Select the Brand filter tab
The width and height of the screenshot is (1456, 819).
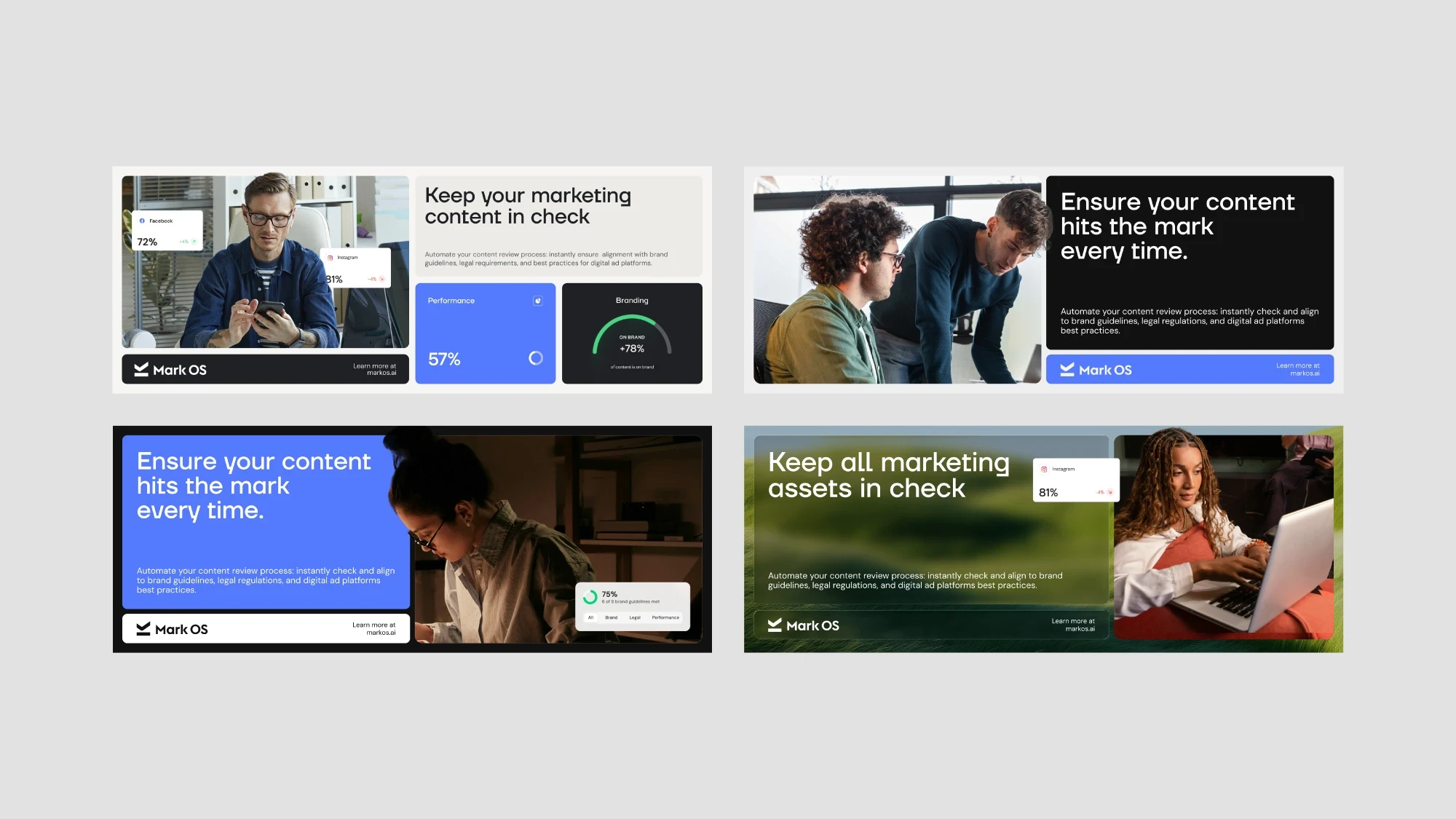pos(612,617)
